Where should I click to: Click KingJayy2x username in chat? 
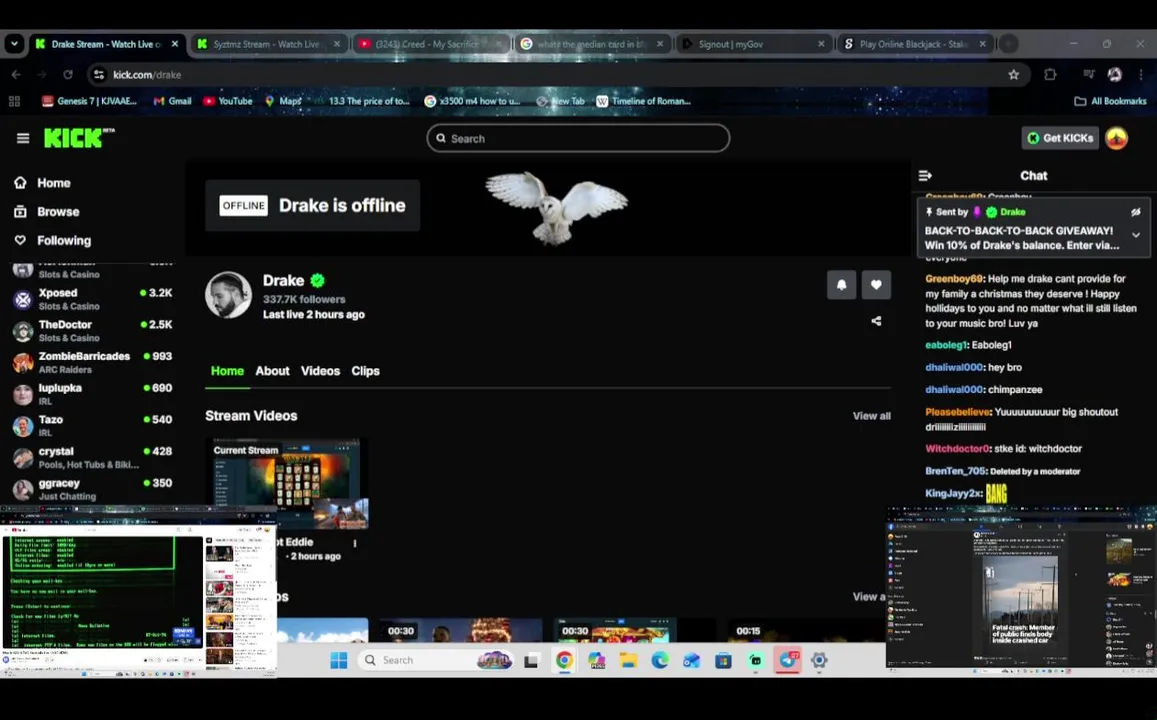pyautogui.click(x=953, y=493)
